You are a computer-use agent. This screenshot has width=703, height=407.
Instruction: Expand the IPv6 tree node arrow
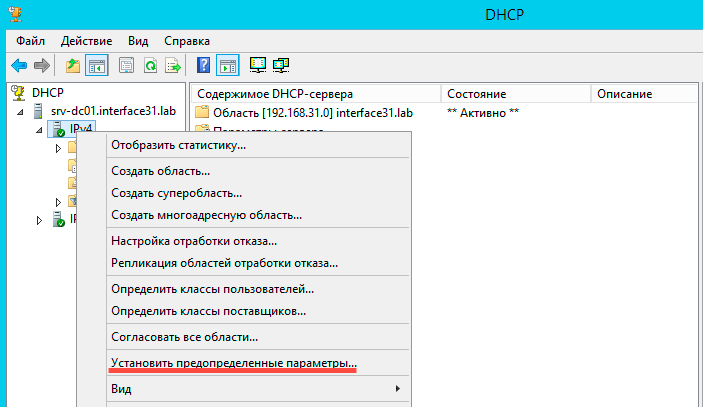[39, 220]
